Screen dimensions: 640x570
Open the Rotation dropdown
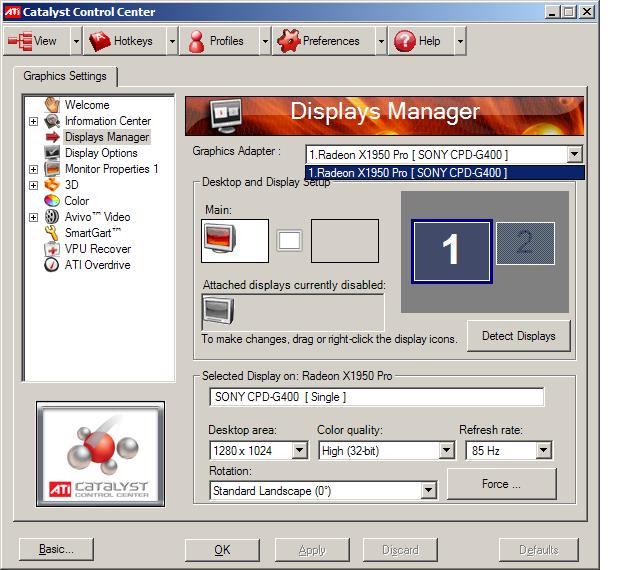pos(428,490)
